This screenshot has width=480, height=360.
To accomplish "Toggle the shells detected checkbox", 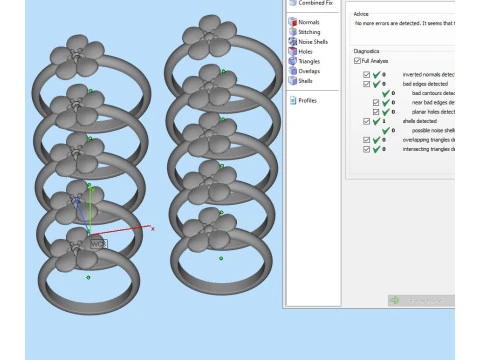I will [366, 121].
